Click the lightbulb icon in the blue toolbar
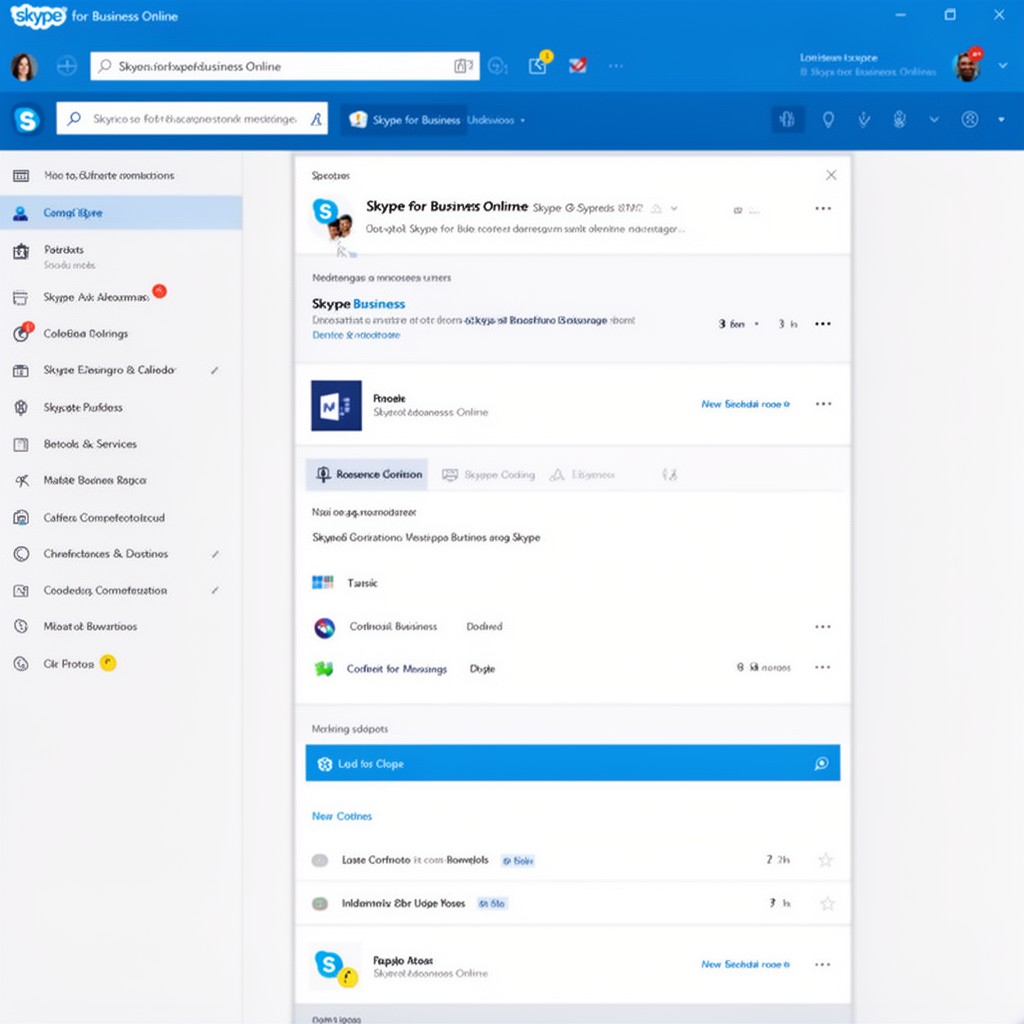The image size is (1024, 1024). pos(828,120)
